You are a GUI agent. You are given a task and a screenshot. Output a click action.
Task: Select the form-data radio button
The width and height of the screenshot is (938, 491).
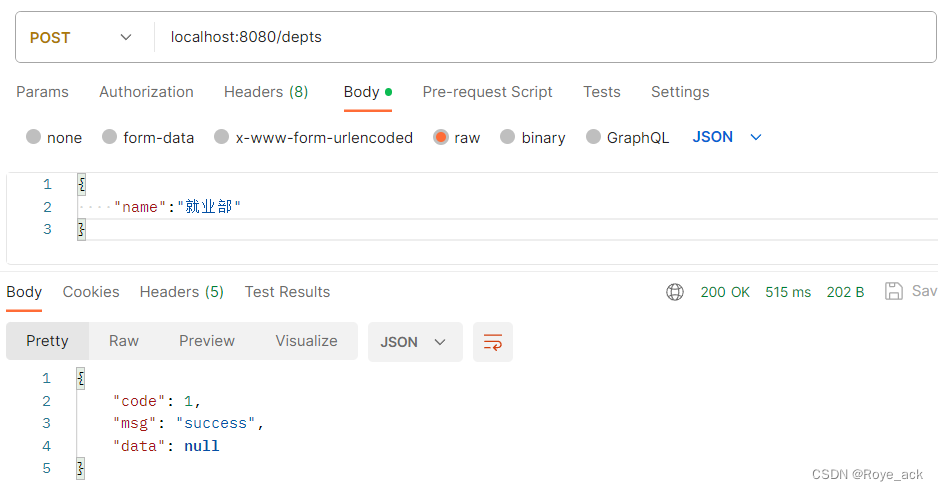pos(109,137)
